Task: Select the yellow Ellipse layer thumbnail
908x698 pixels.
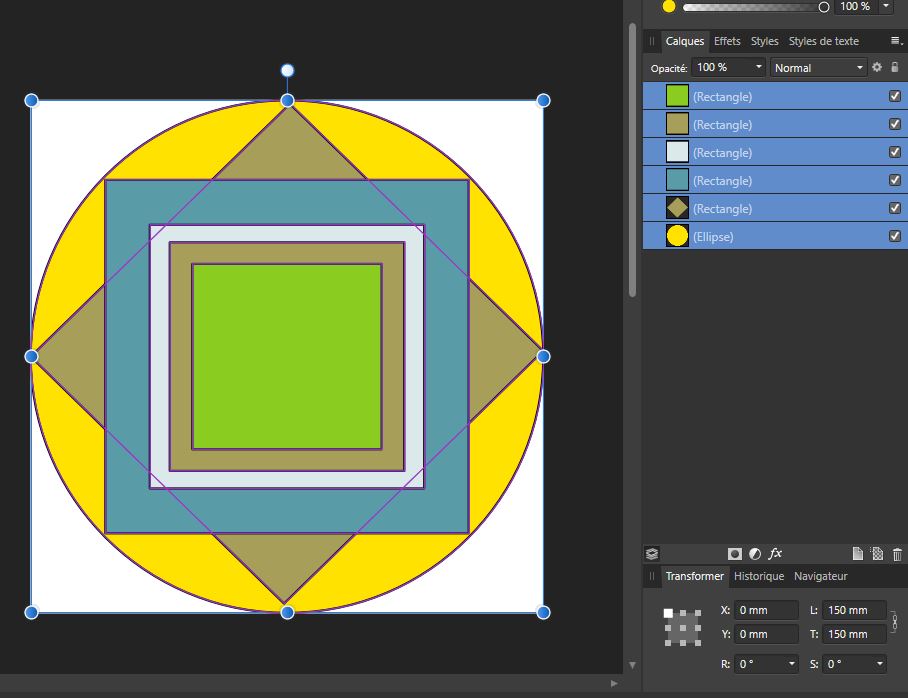Action: tap(677, 236)
